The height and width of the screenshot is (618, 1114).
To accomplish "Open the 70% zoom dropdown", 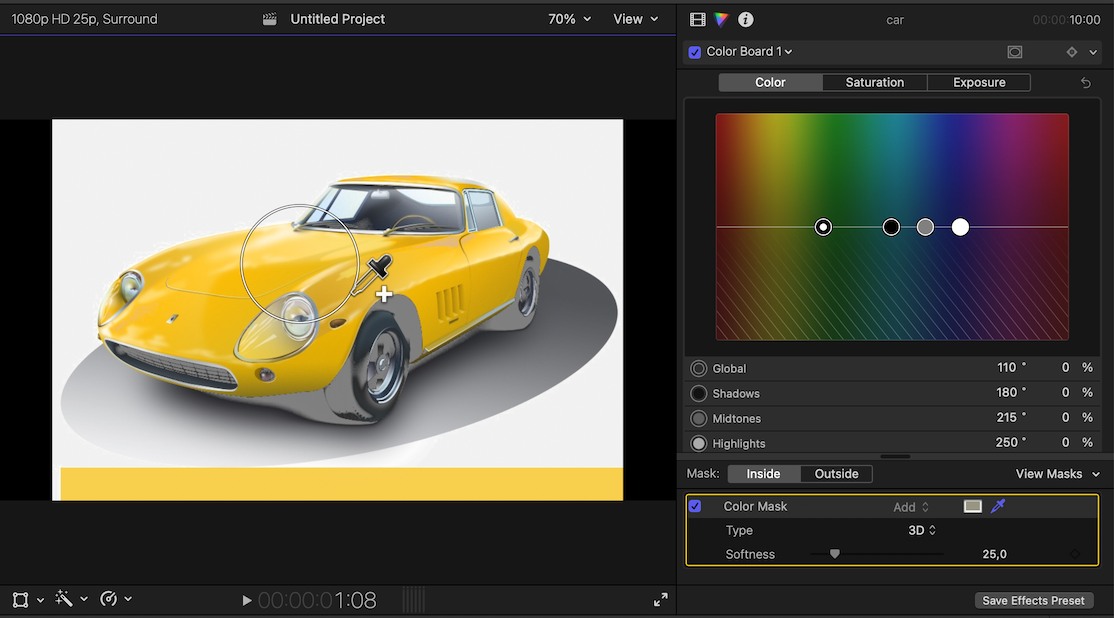I will pyautogui.click(x=569, y=19).
